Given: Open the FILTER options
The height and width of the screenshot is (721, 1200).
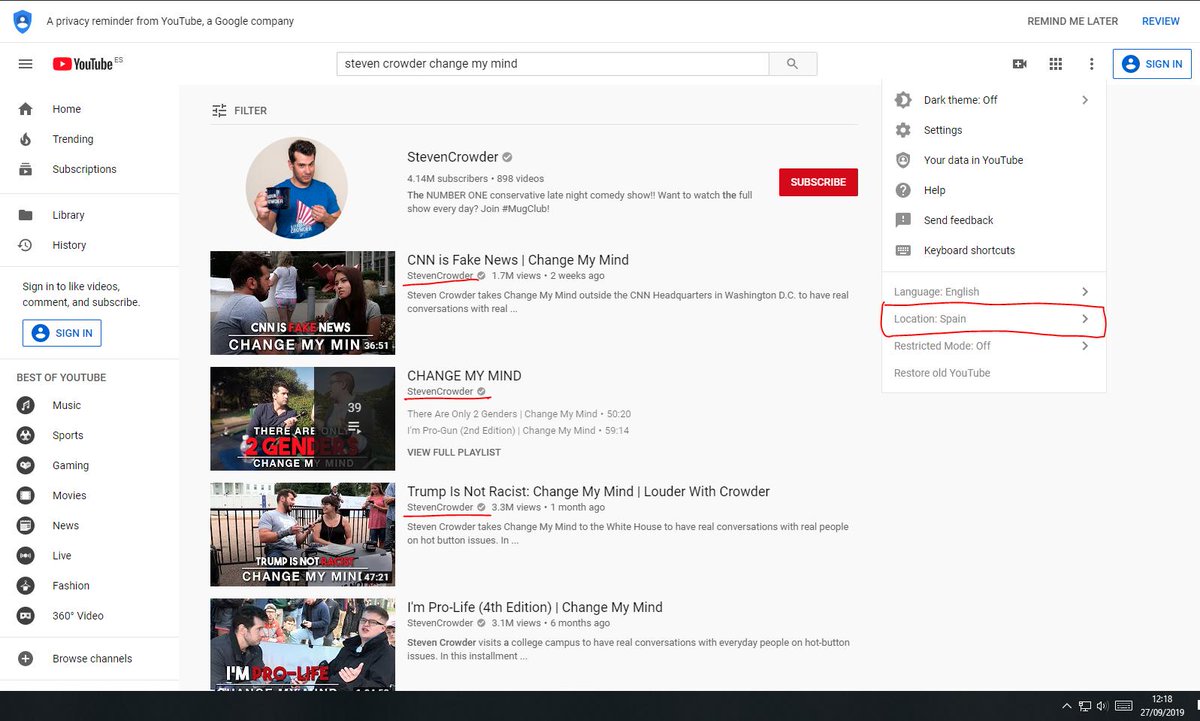Looking at the screenshot, I should pyautogui.click(x=239, y=111).
